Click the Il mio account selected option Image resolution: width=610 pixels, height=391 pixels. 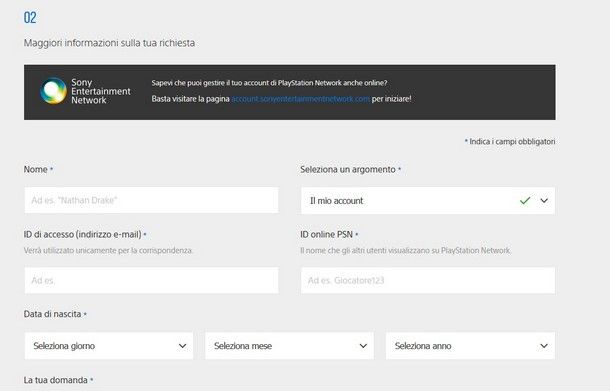pos(337,201)
